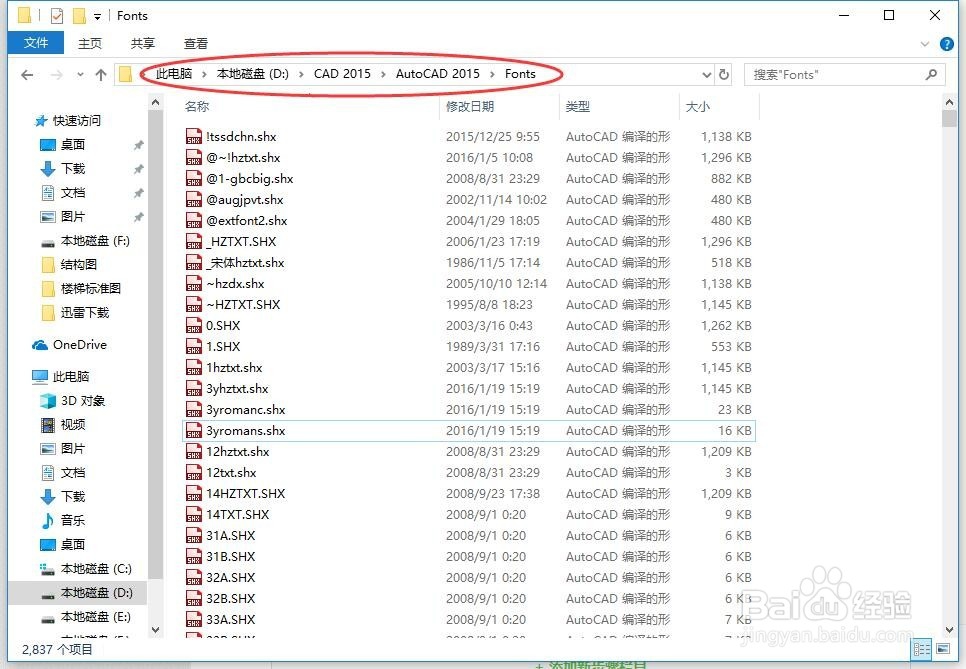Go up one folder level arrow
This screenshot has width=966, height=669.
click(x=101, y=75)
